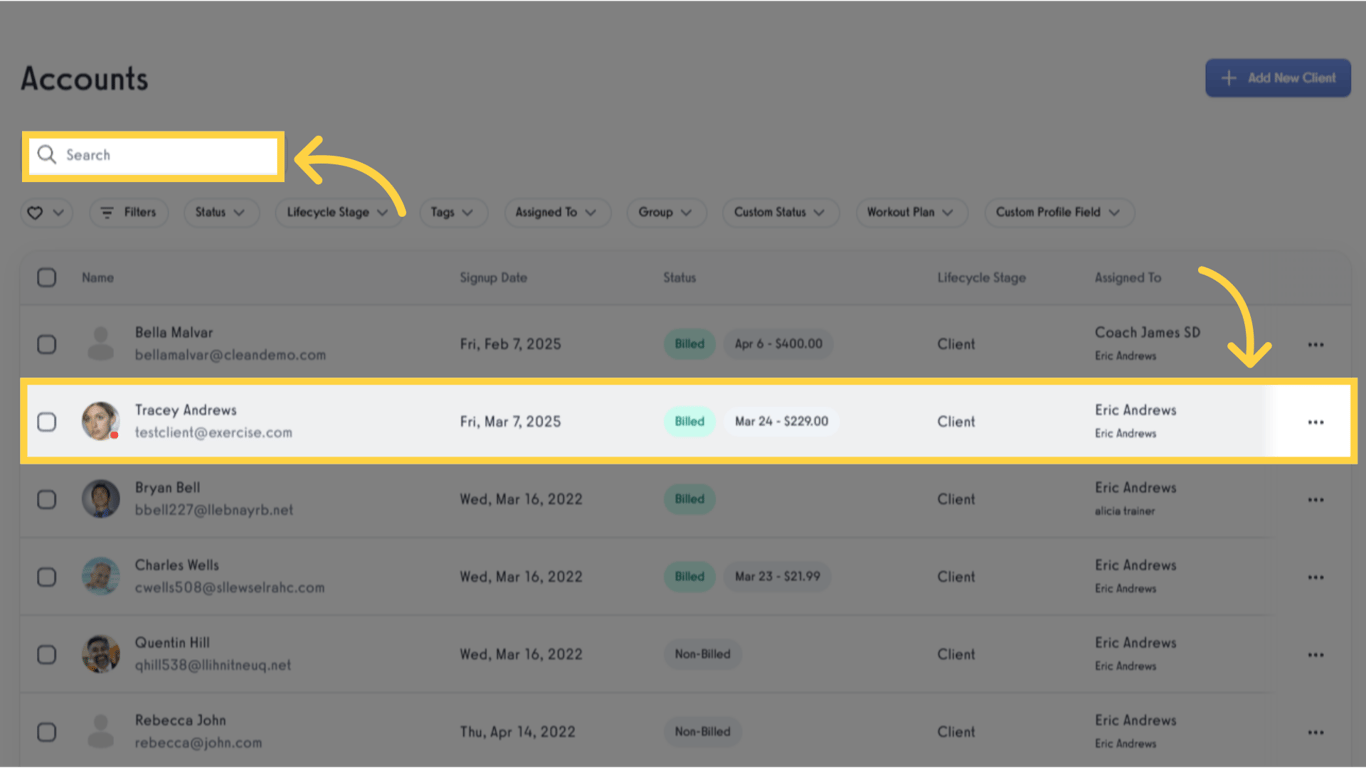Click the Add New Client button
The image size is (1366, 768).
point(1278,77)
